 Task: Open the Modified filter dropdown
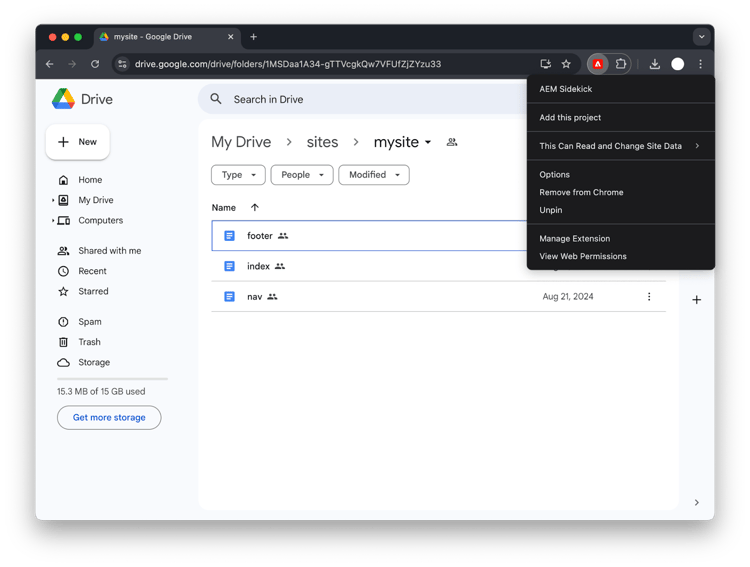[374, 175]
